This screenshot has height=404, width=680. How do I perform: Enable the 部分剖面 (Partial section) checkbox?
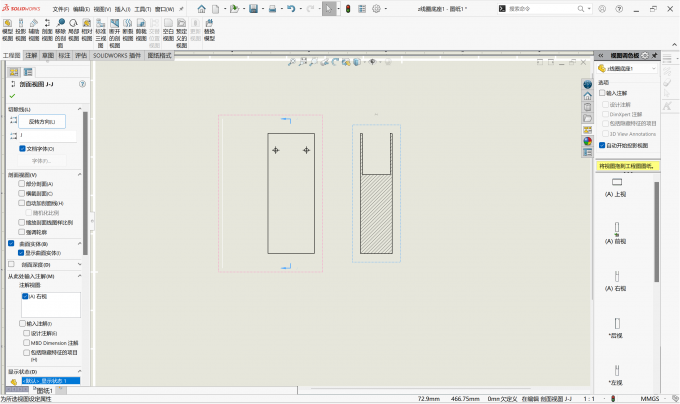click(21, 184)
